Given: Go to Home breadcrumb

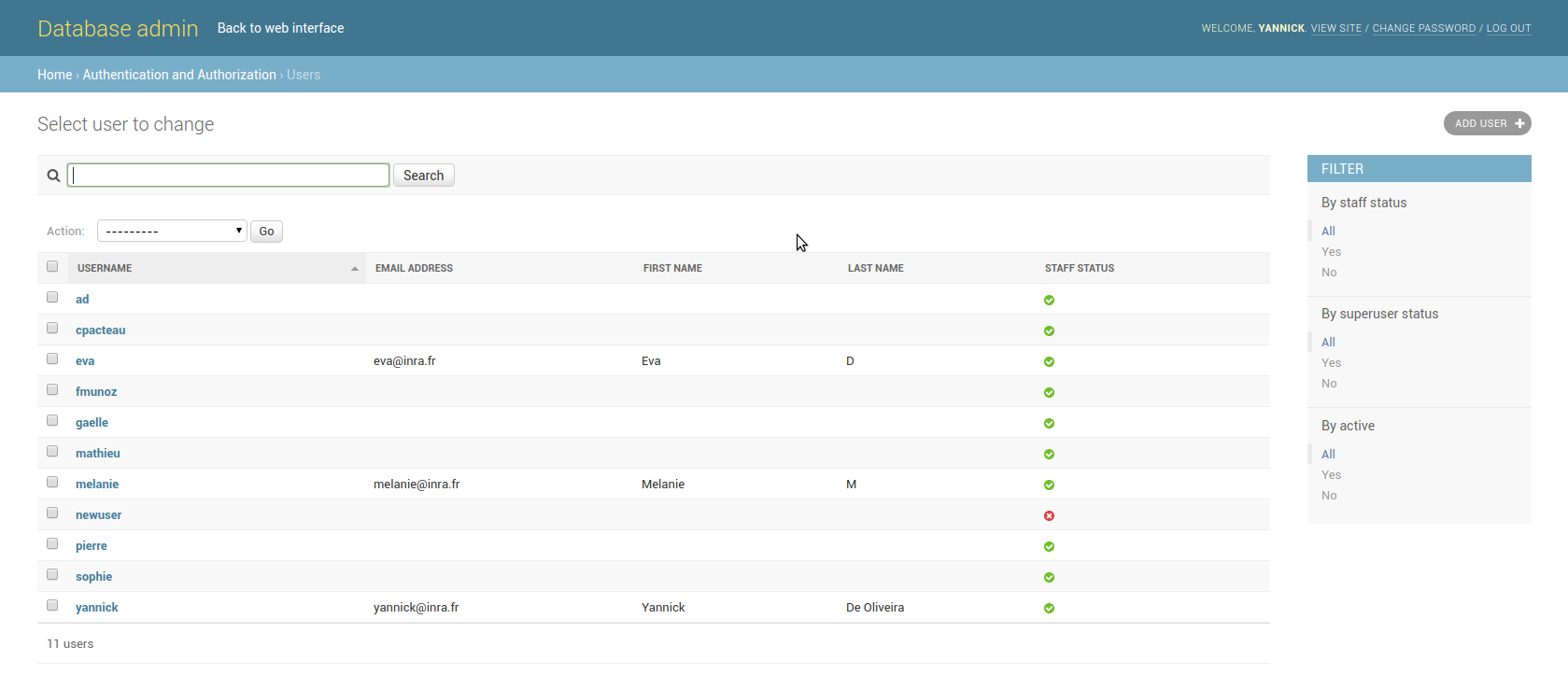Looking at the screenshot, I should [x=54, y=75].
